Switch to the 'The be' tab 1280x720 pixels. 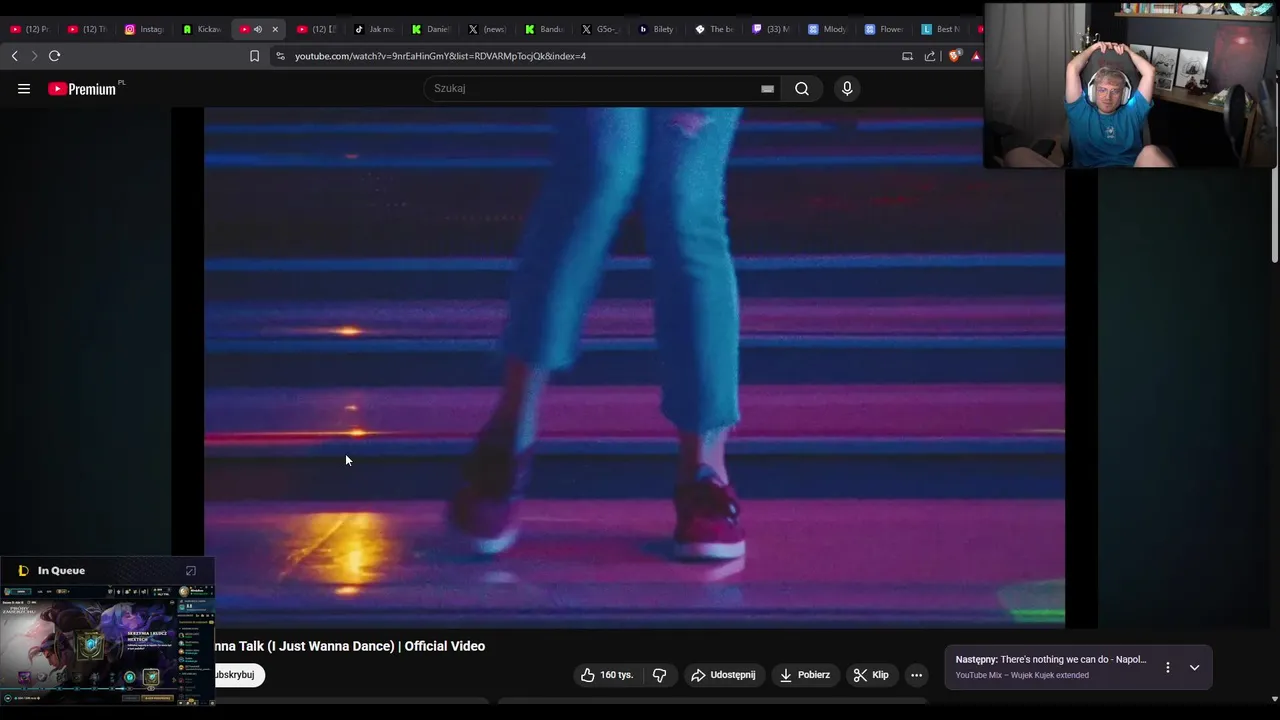pos(716,29)
